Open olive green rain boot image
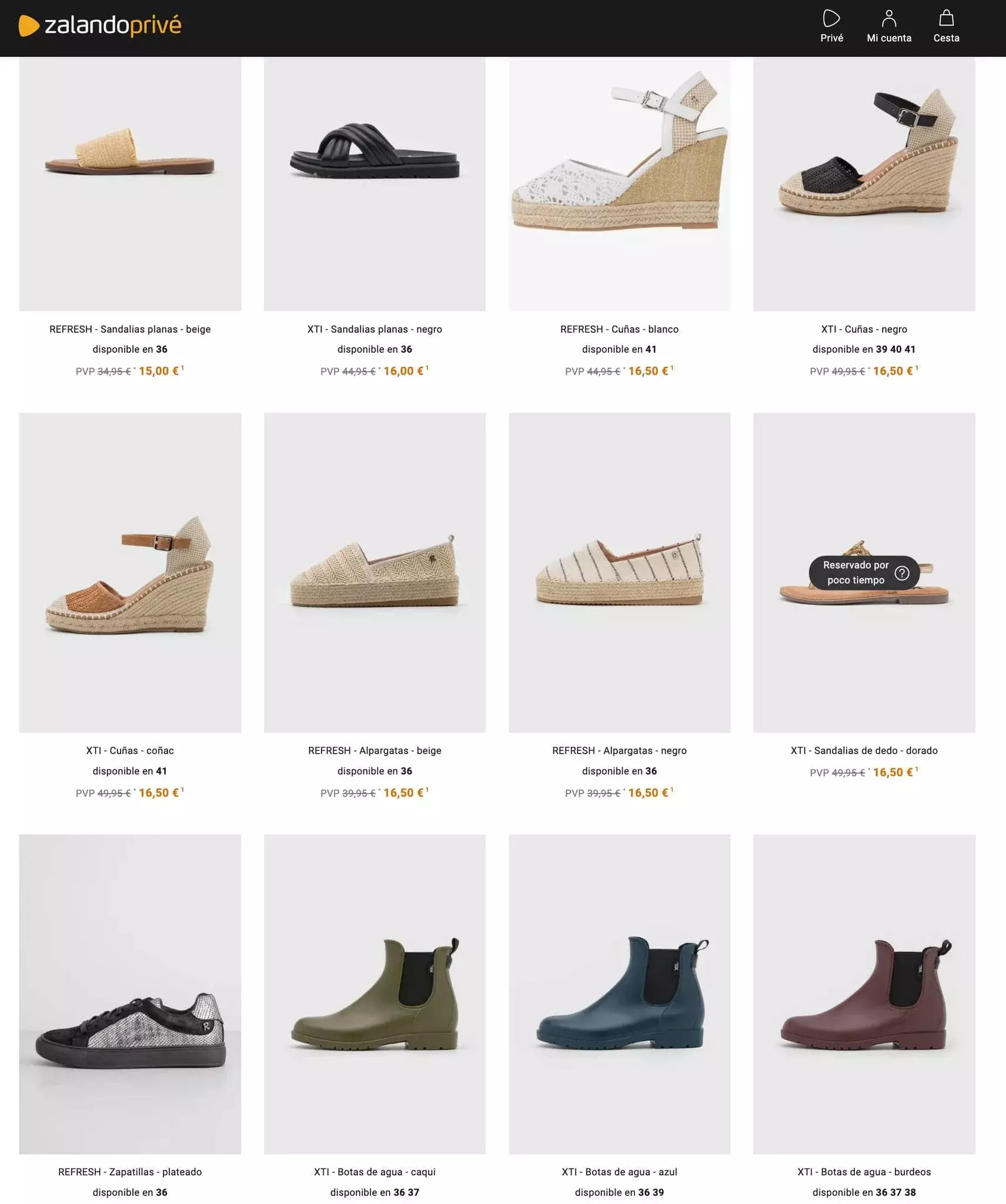Viewport: 1006px width, 1204px height. click(375, 994)
